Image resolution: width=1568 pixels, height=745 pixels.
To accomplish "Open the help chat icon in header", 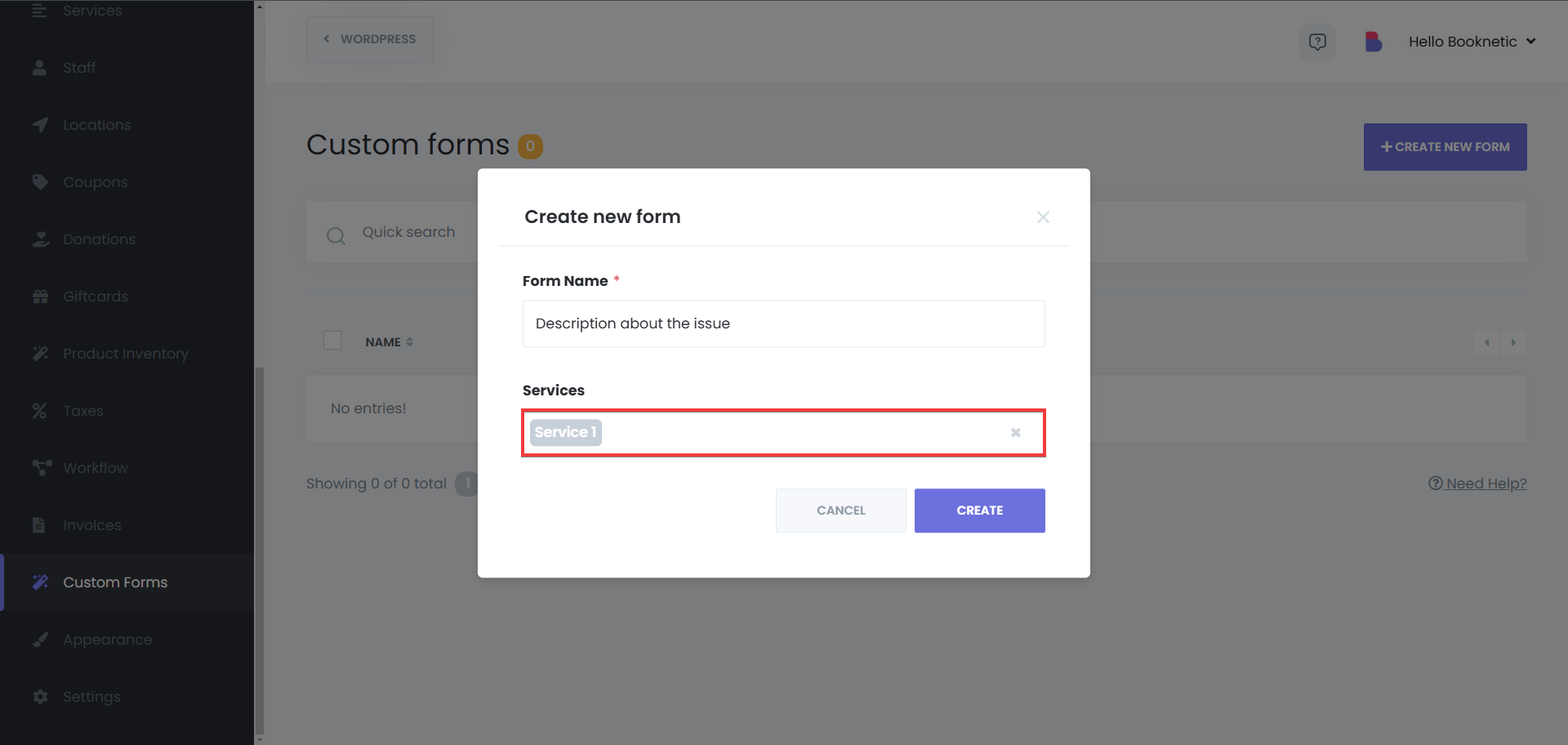I will point(1317,42).
